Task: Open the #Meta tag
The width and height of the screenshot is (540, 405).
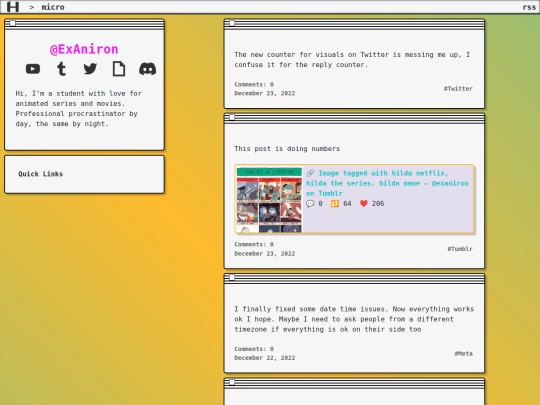Action: [x=464, y=353]
